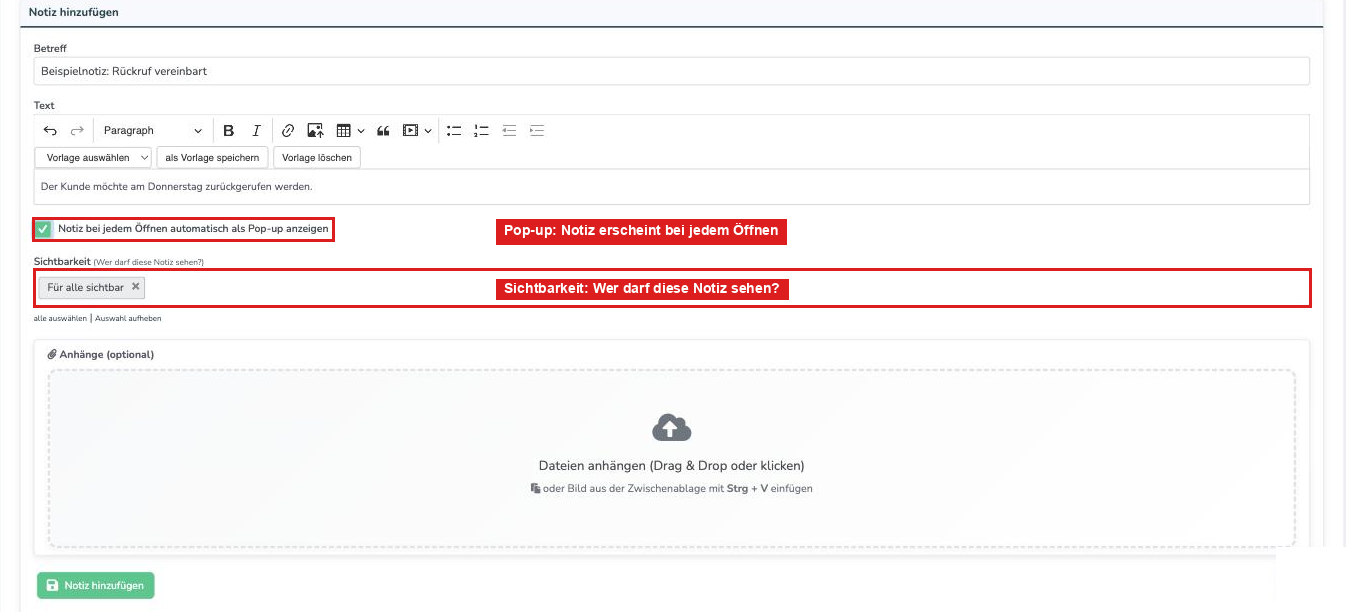Increase indent with the indent icon
The height and width of the screenshot is (612, 1346).
coord(537,131)
